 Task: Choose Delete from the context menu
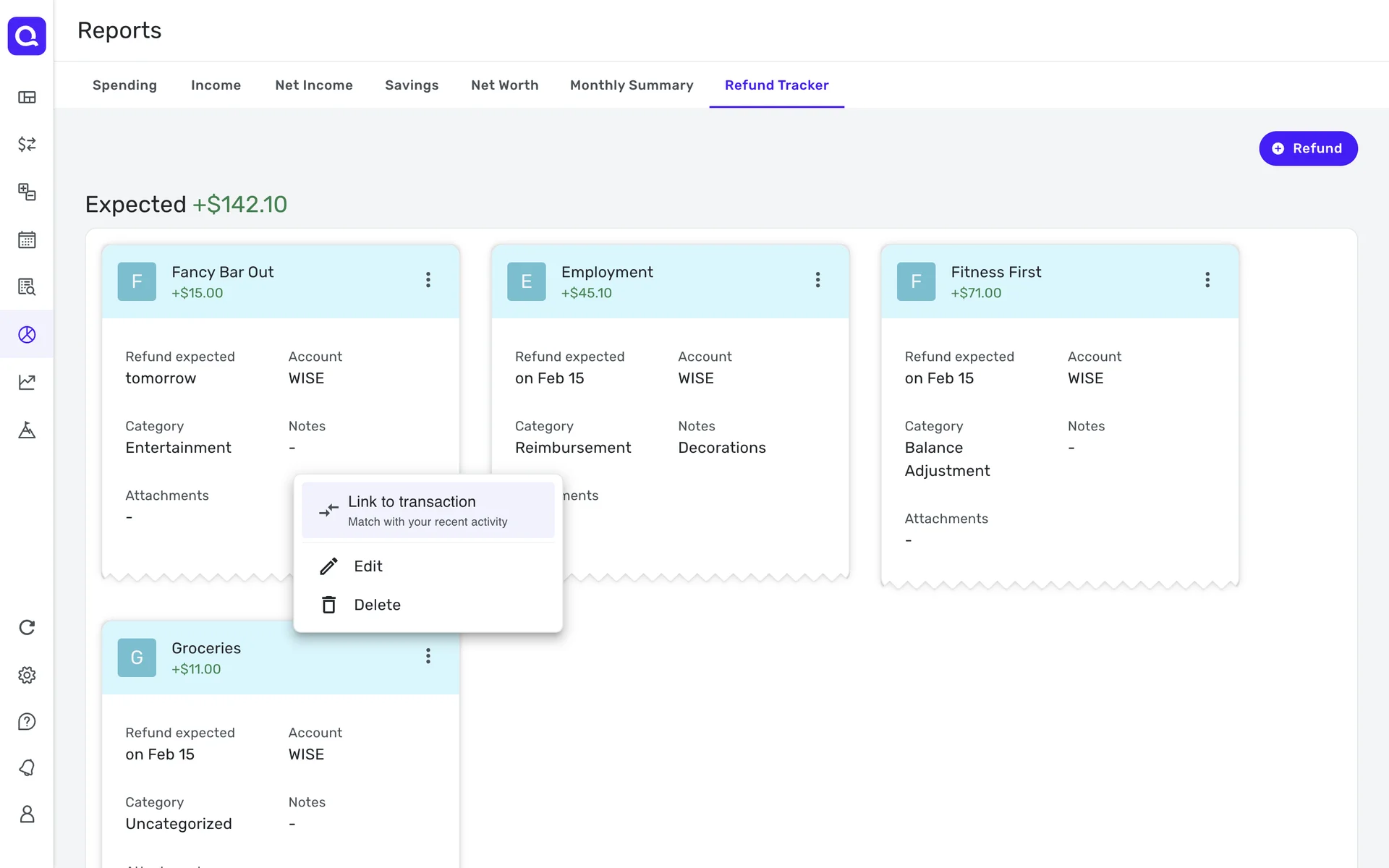pyautogui.click(x=377, y=605)
